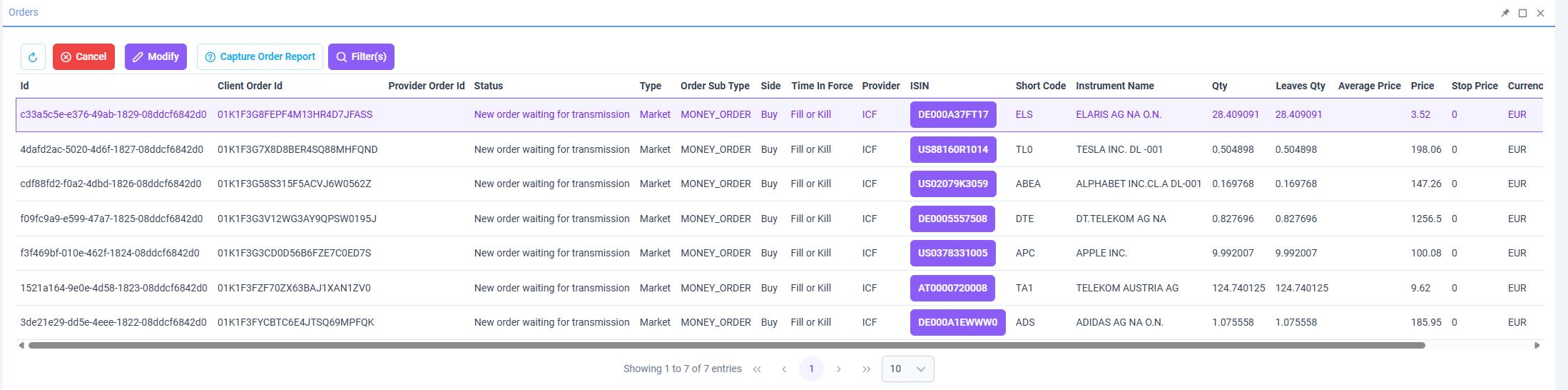
Task: Click short code TL0
Action: pyautogui.click(x=1024, y=149)
